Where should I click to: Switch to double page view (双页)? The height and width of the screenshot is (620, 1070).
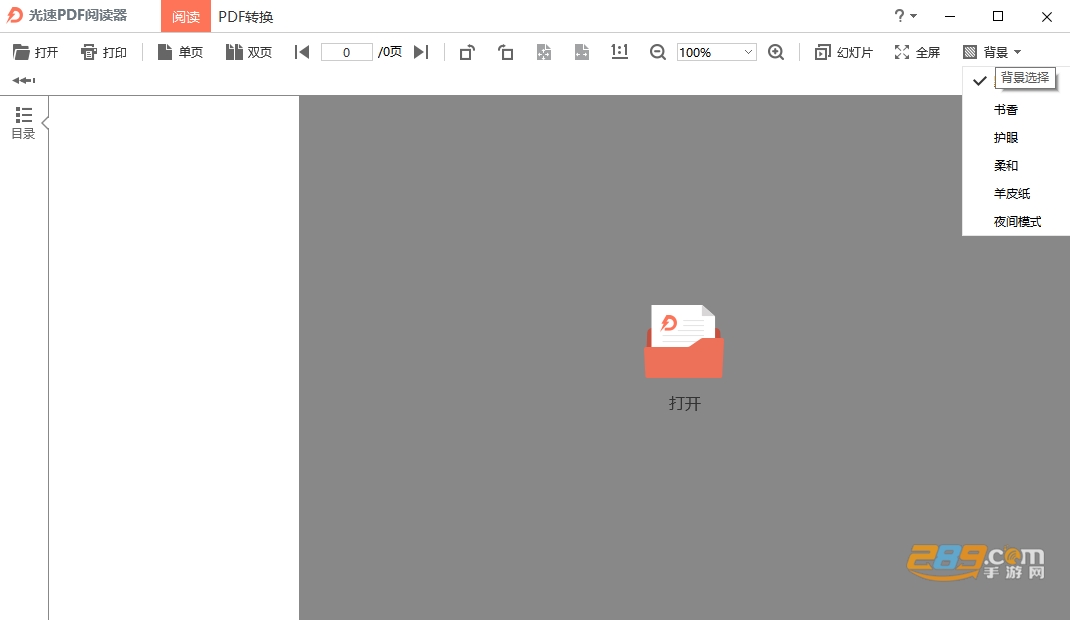pyautogui.click(x=248, y=52)
